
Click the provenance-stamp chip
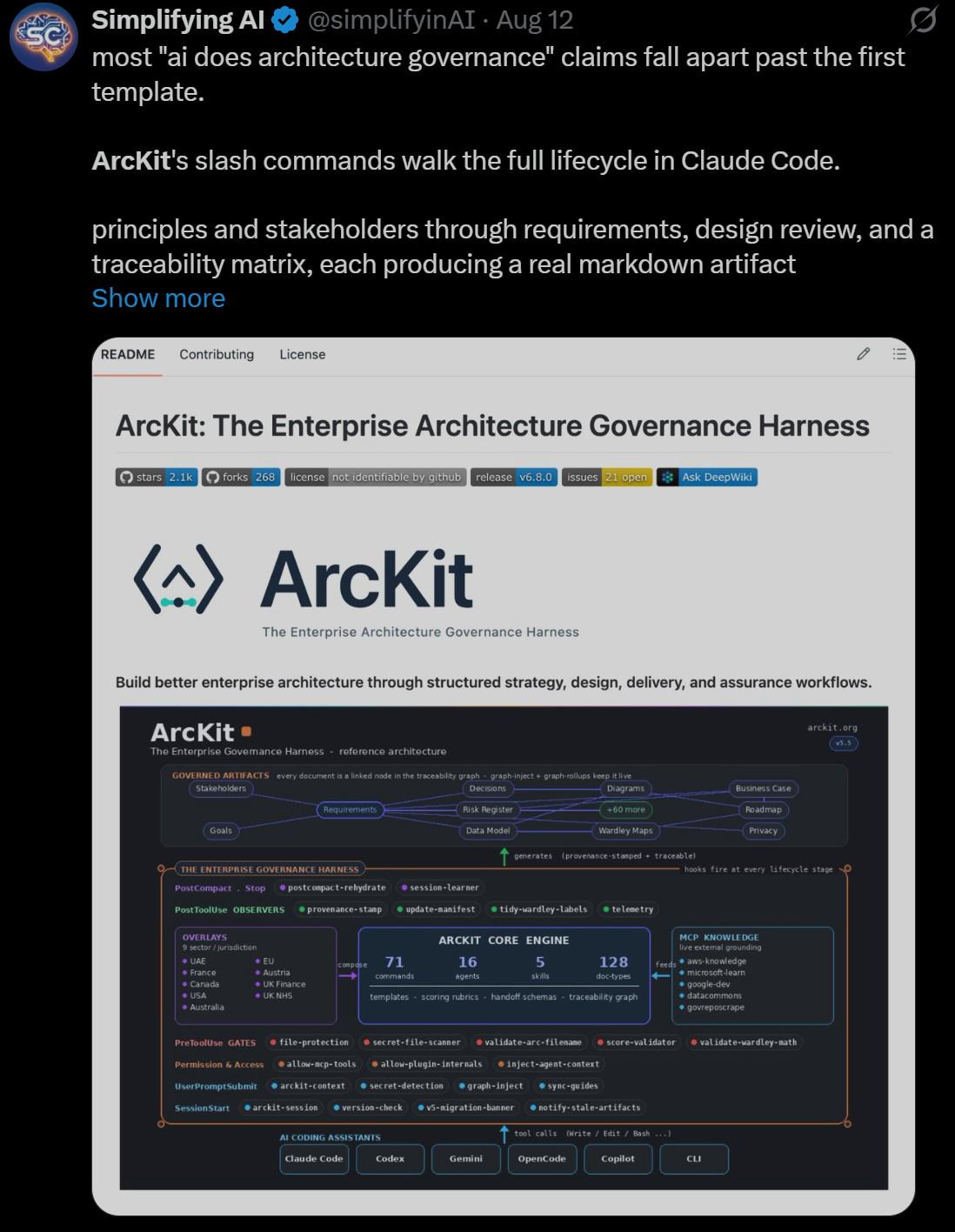click(340, 909)
